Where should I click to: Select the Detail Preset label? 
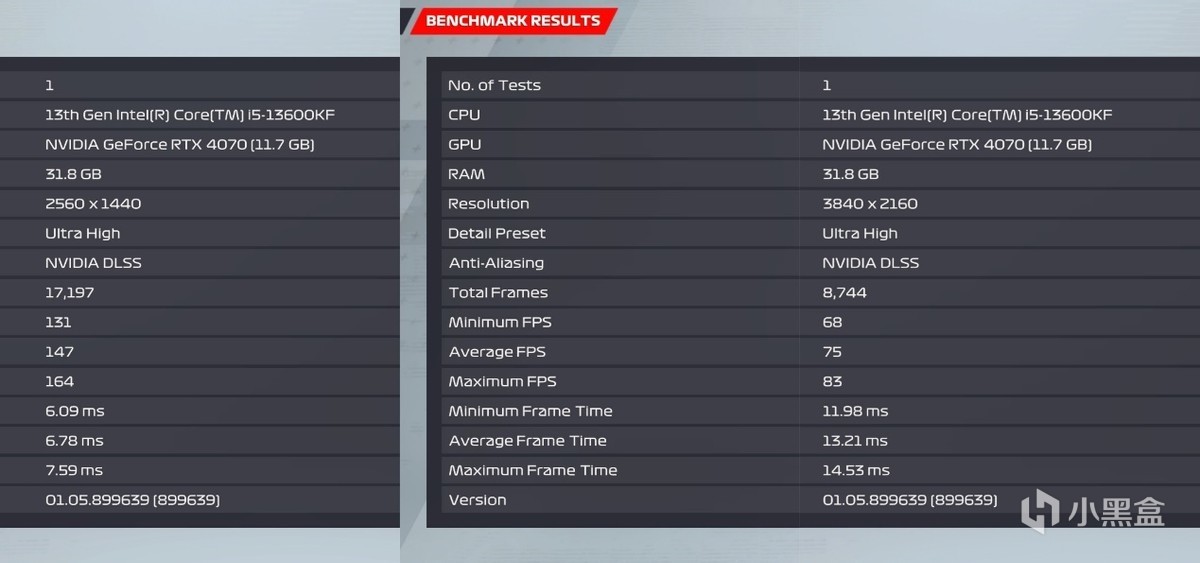pyautogui.click(x=497, y=233)
